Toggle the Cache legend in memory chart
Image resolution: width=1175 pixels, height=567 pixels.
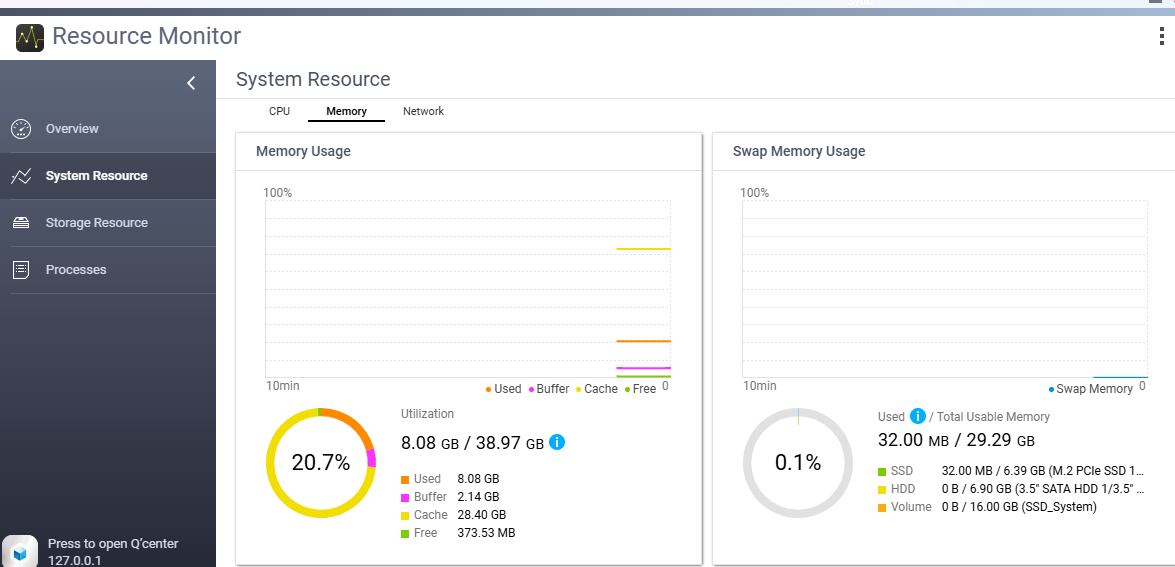coord(596,389)
